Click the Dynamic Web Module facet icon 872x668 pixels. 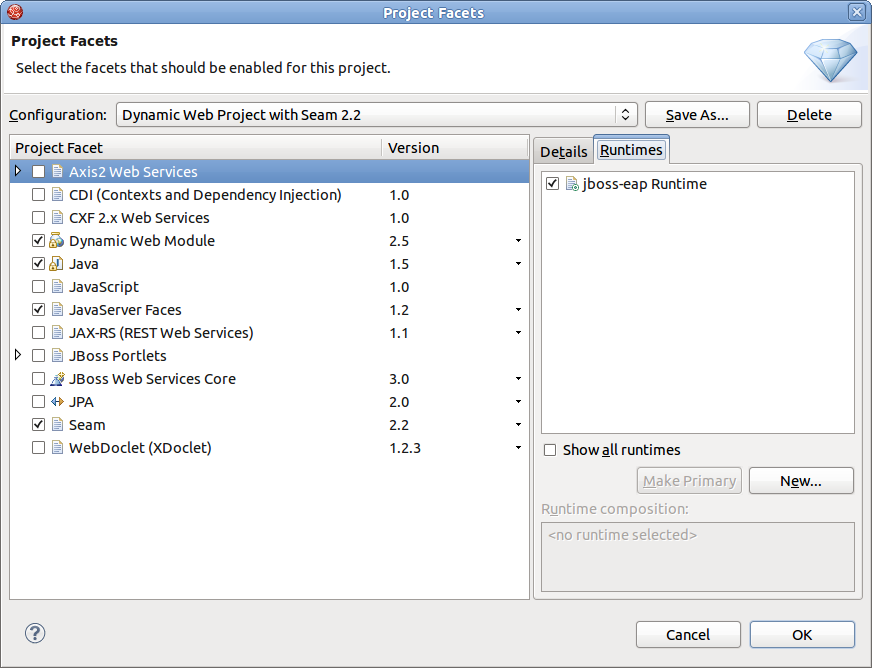(x=55, y=240)
